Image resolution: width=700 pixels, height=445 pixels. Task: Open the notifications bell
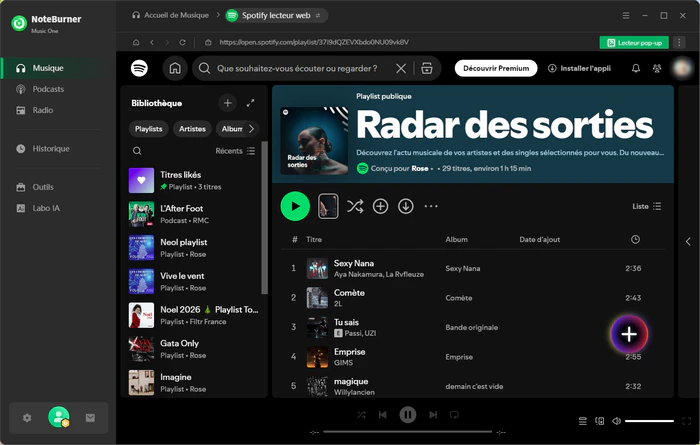pos(636,68)
